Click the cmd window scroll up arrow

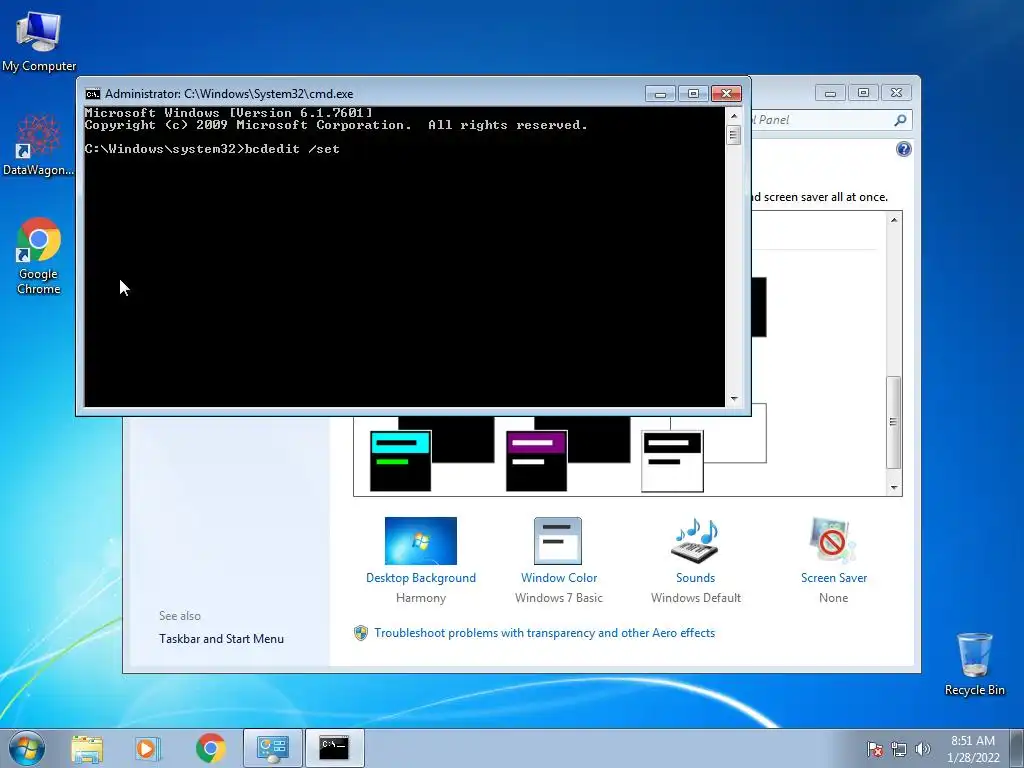click(x=734, y=116)
